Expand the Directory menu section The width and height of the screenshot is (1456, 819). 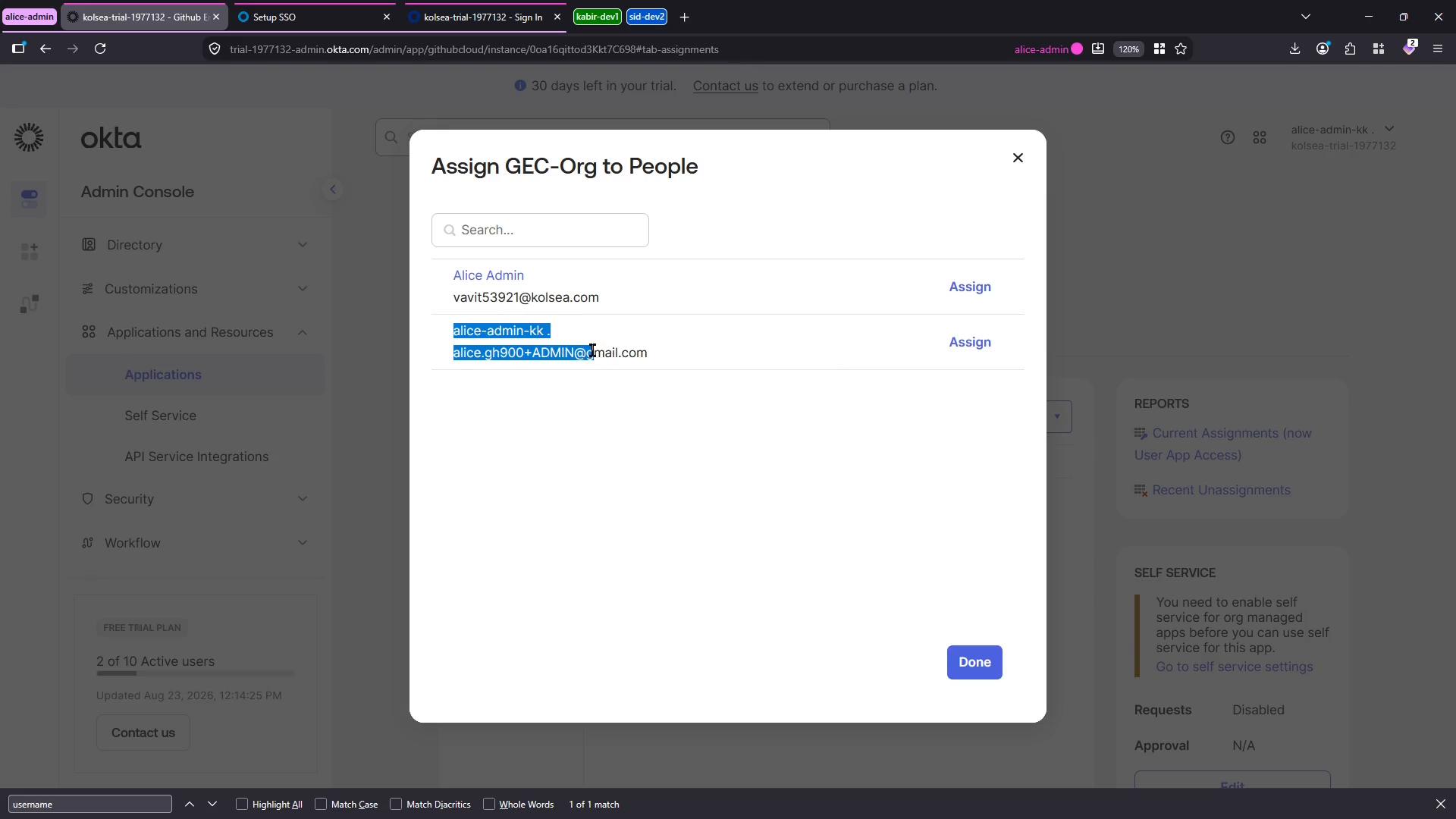196,245
